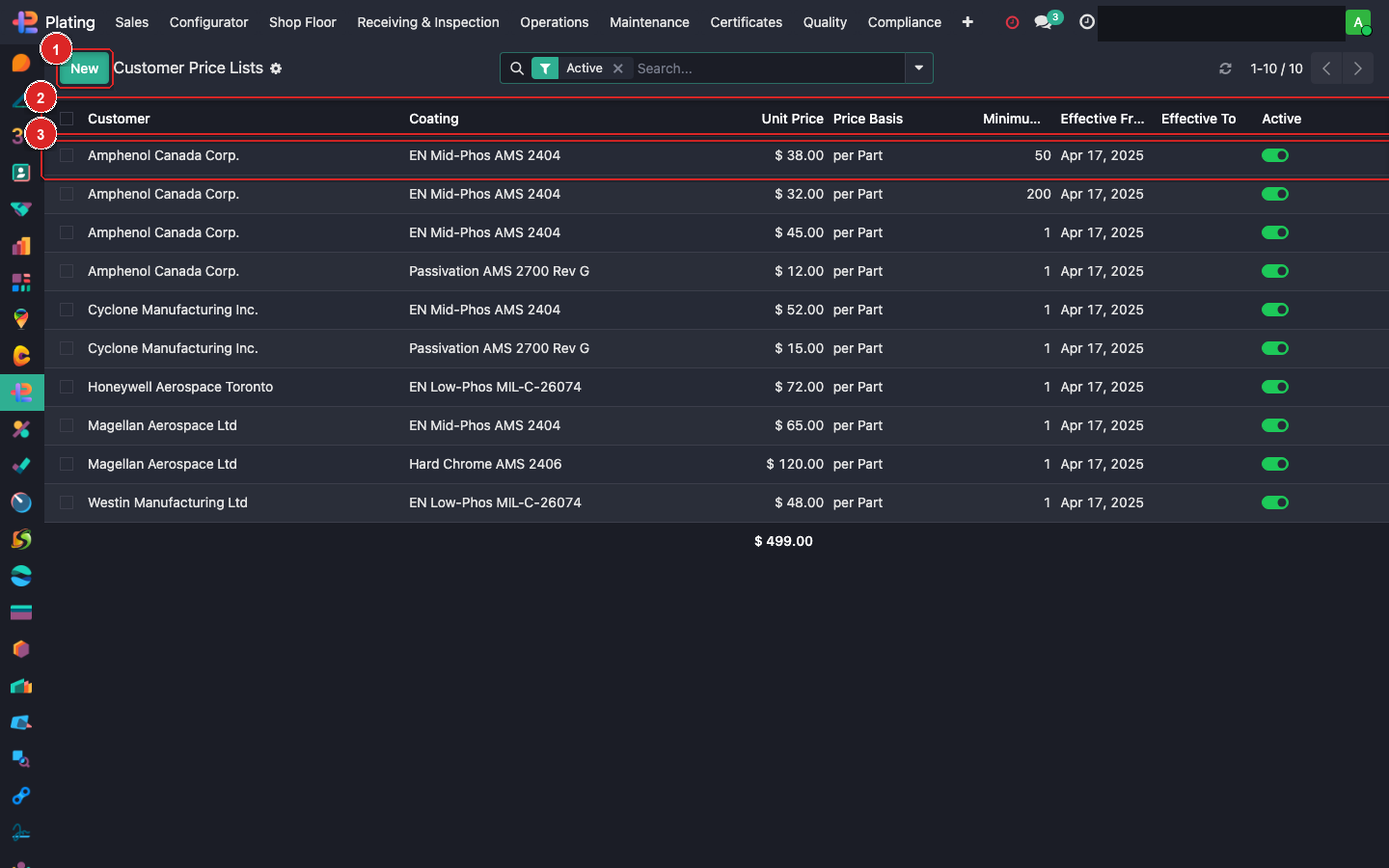Open the Discuss messages icon with badge 3

[1046, 22]
